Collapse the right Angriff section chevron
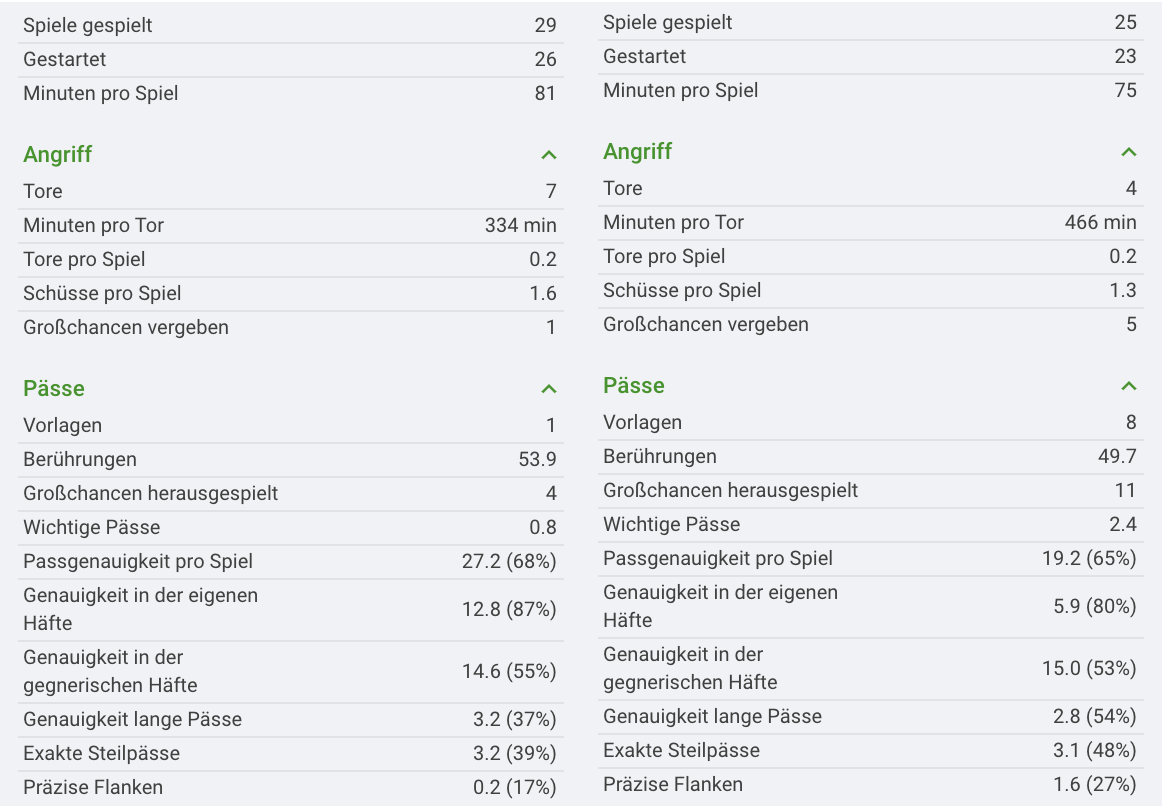Image resolution: width=1162 pixels, height=806 pixels. 1129,152
